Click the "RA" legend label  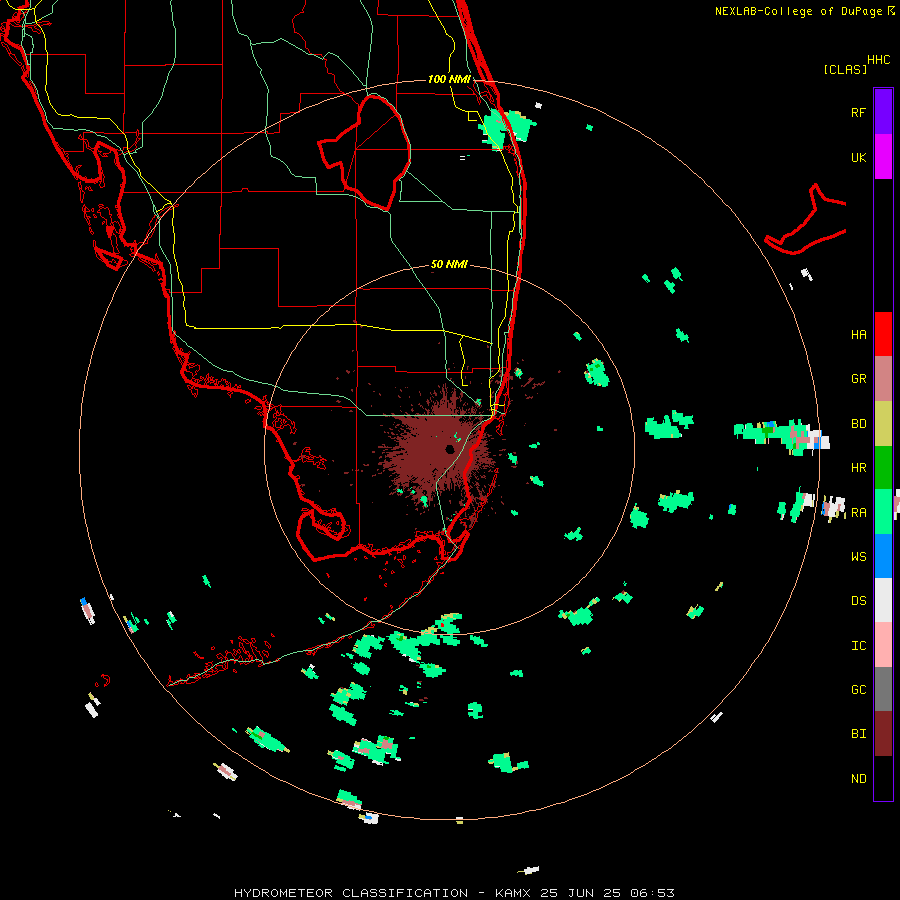pos(858,513)
